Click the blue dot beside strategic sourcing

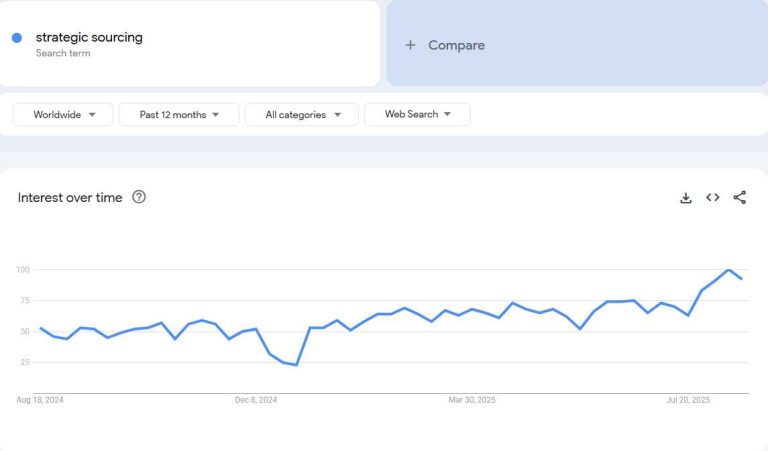pyautogui.click(x=17, y=38)
